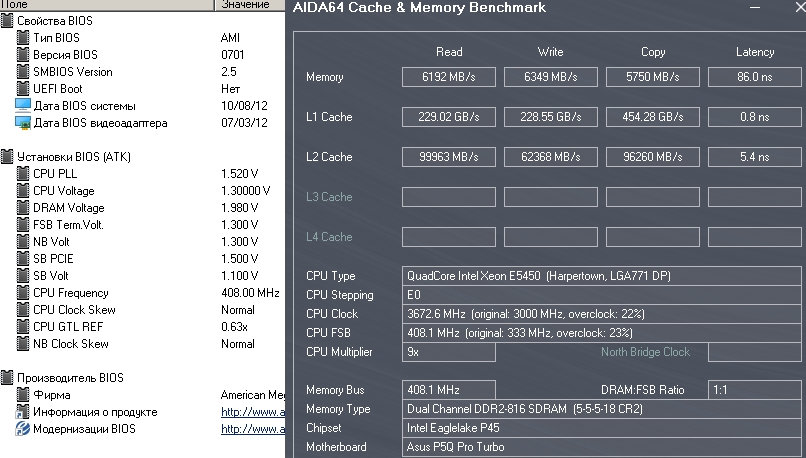Click the L2 Cache Copy value 96260 MB/s
This screenshot has width=806, height=458.
653,157
